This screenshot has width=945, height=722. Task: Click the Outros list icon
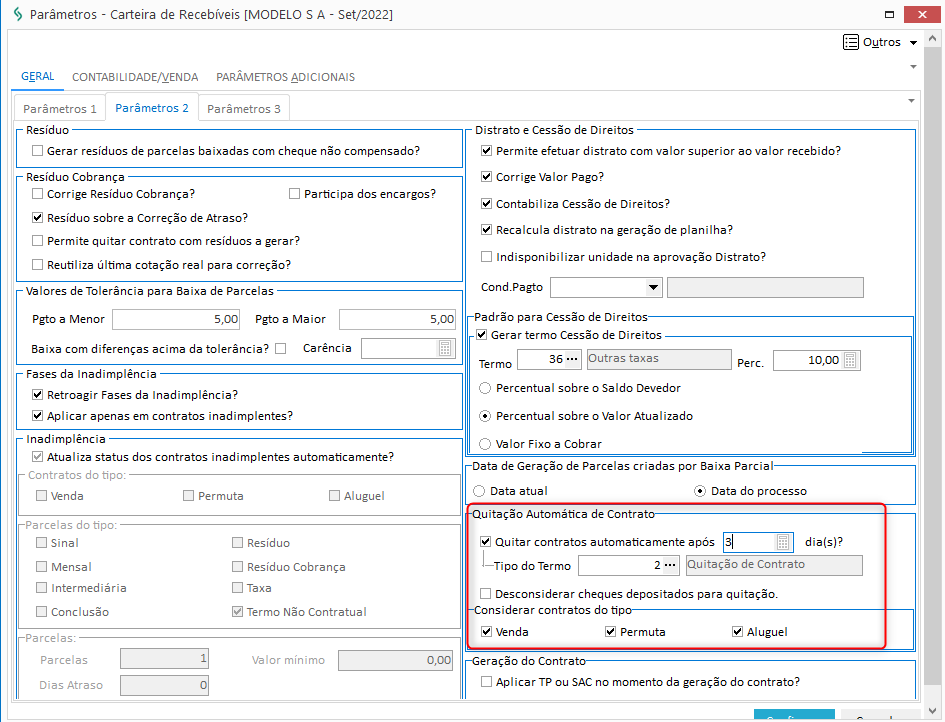click(851, 42)
